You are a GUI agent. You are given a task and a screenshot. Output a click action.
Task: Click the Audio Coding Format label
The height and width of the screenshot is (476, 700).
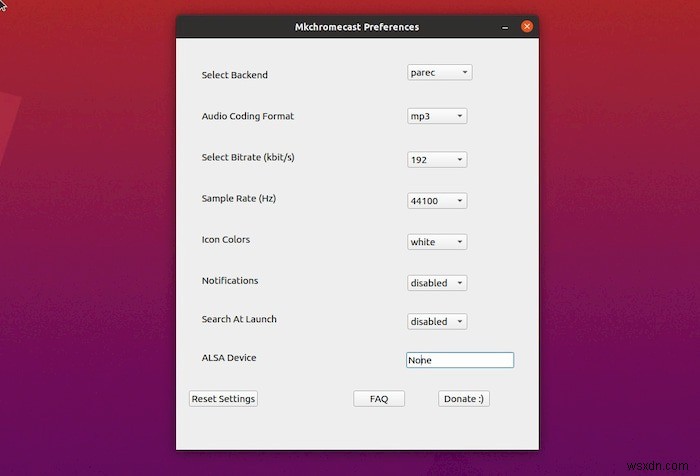248,116
